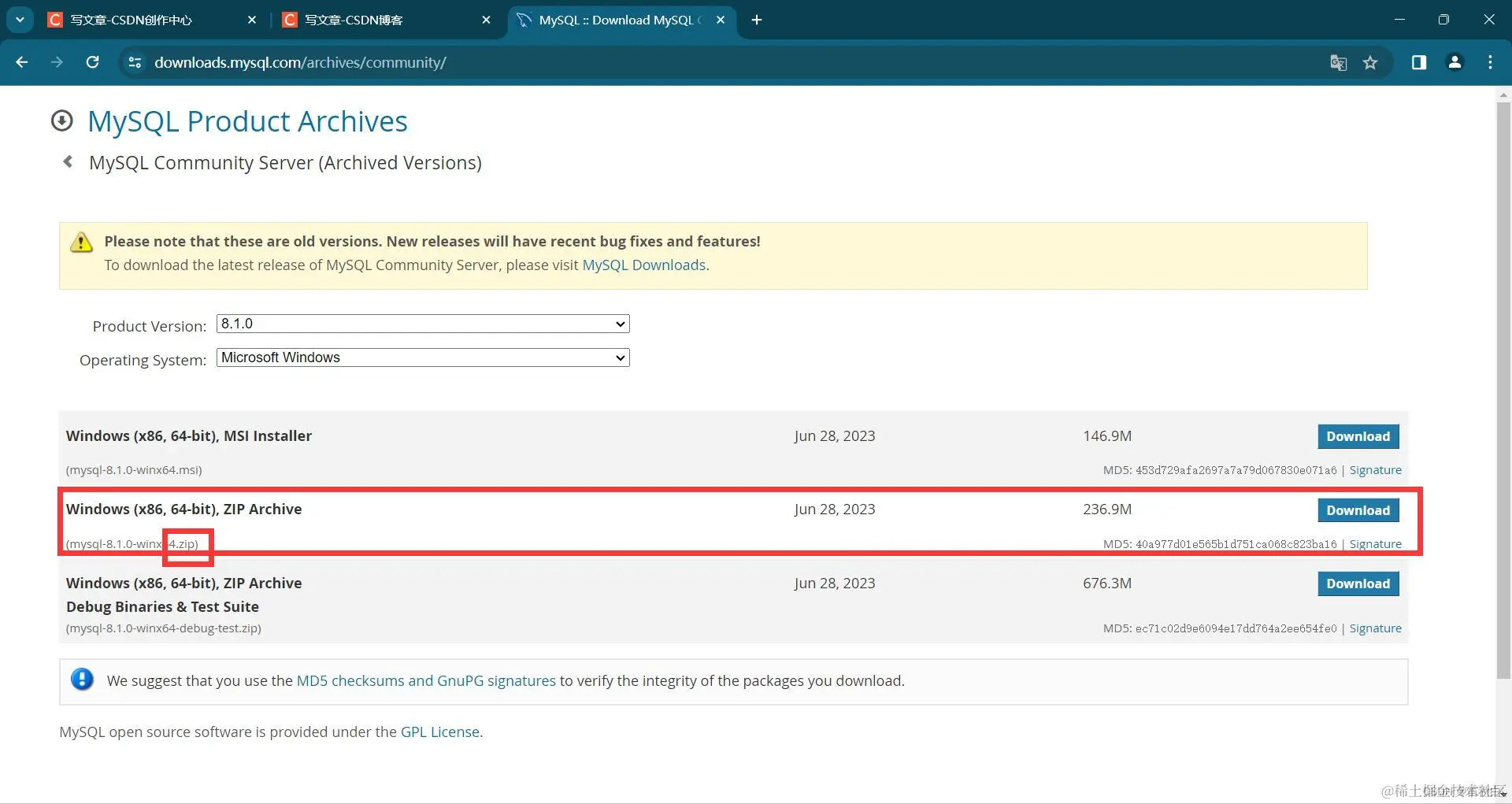Screen dimensions: 1512x804
Task: Select the MSI Installer date "Jun 28, 2023"
Action: click(x=835, y=436)
